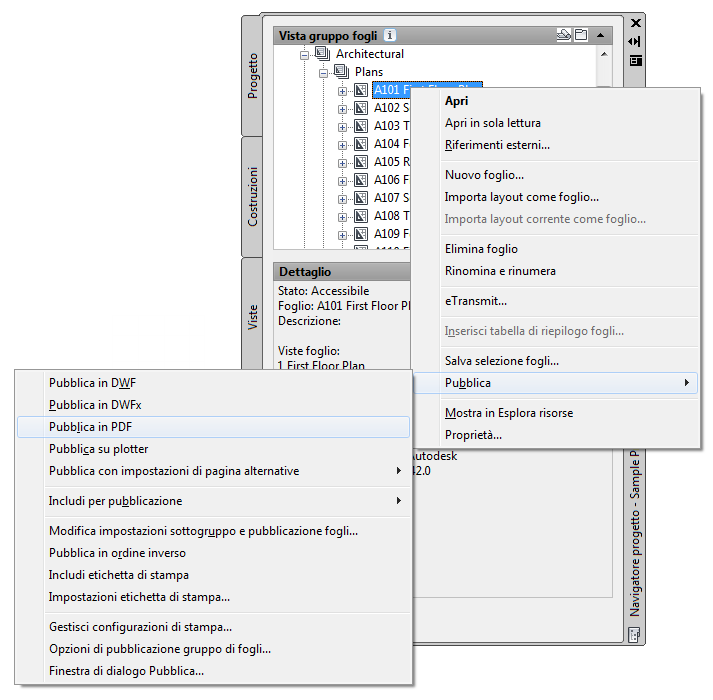The height and width of the screenshot is (700, 713).
Task: Expand the A102 sheet node
Action: [342, 109]
